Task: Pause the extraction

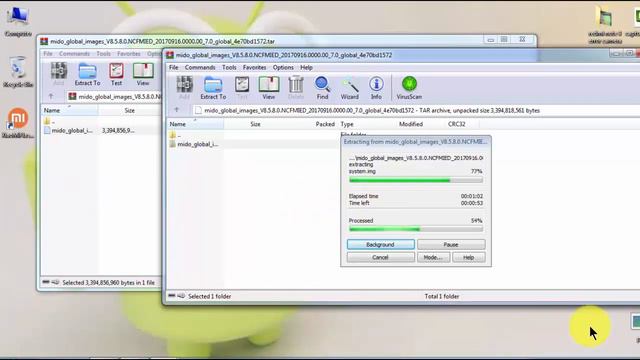Action: click(x=451, y=244)
